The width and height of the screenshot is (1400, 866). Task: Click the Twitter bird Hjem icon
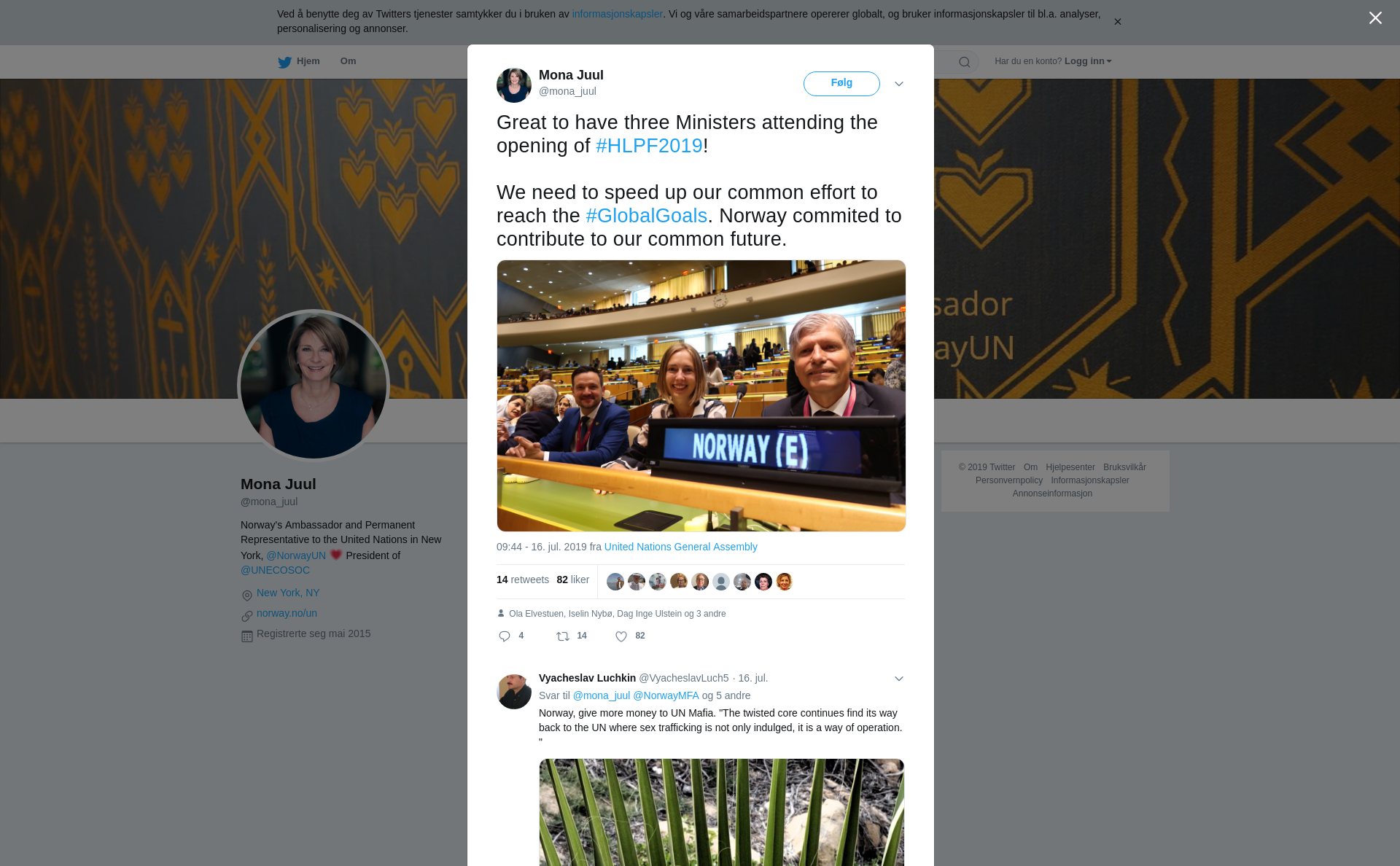(284, 62)
